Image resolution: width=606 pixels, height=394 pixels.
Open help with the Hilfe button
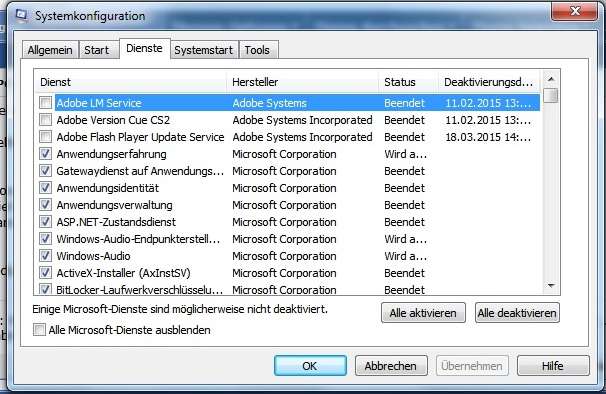[x=553, y=366]
